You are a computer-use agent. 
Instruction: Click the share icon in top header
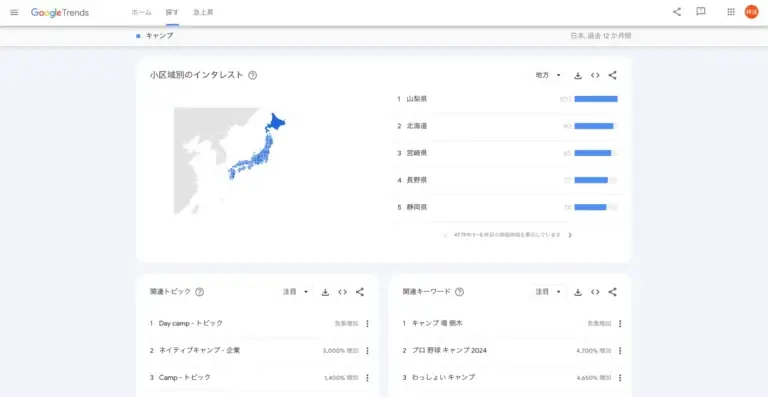677,12
